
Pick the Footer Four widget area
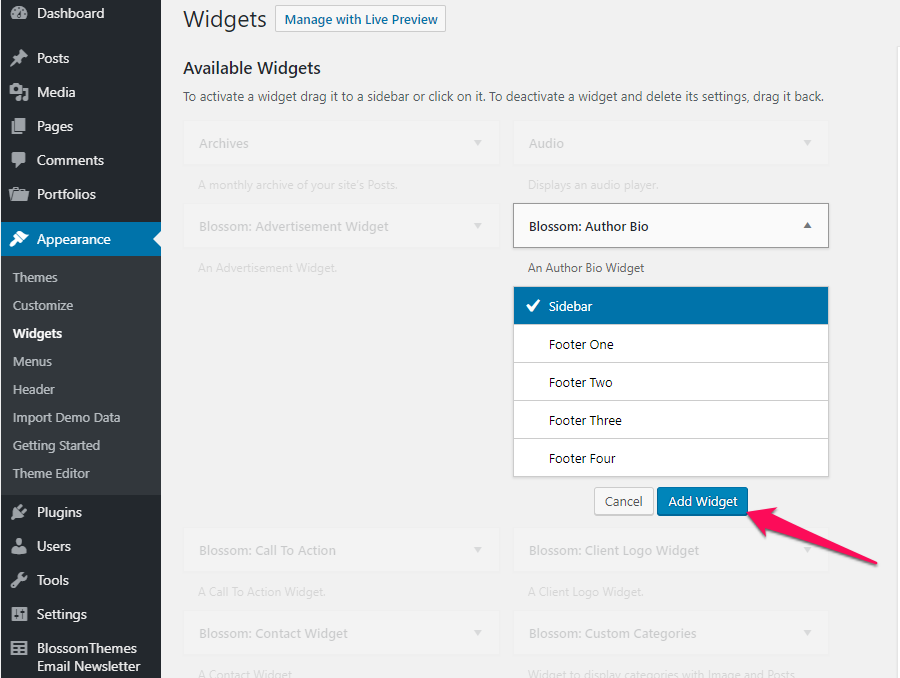(671, 458)
